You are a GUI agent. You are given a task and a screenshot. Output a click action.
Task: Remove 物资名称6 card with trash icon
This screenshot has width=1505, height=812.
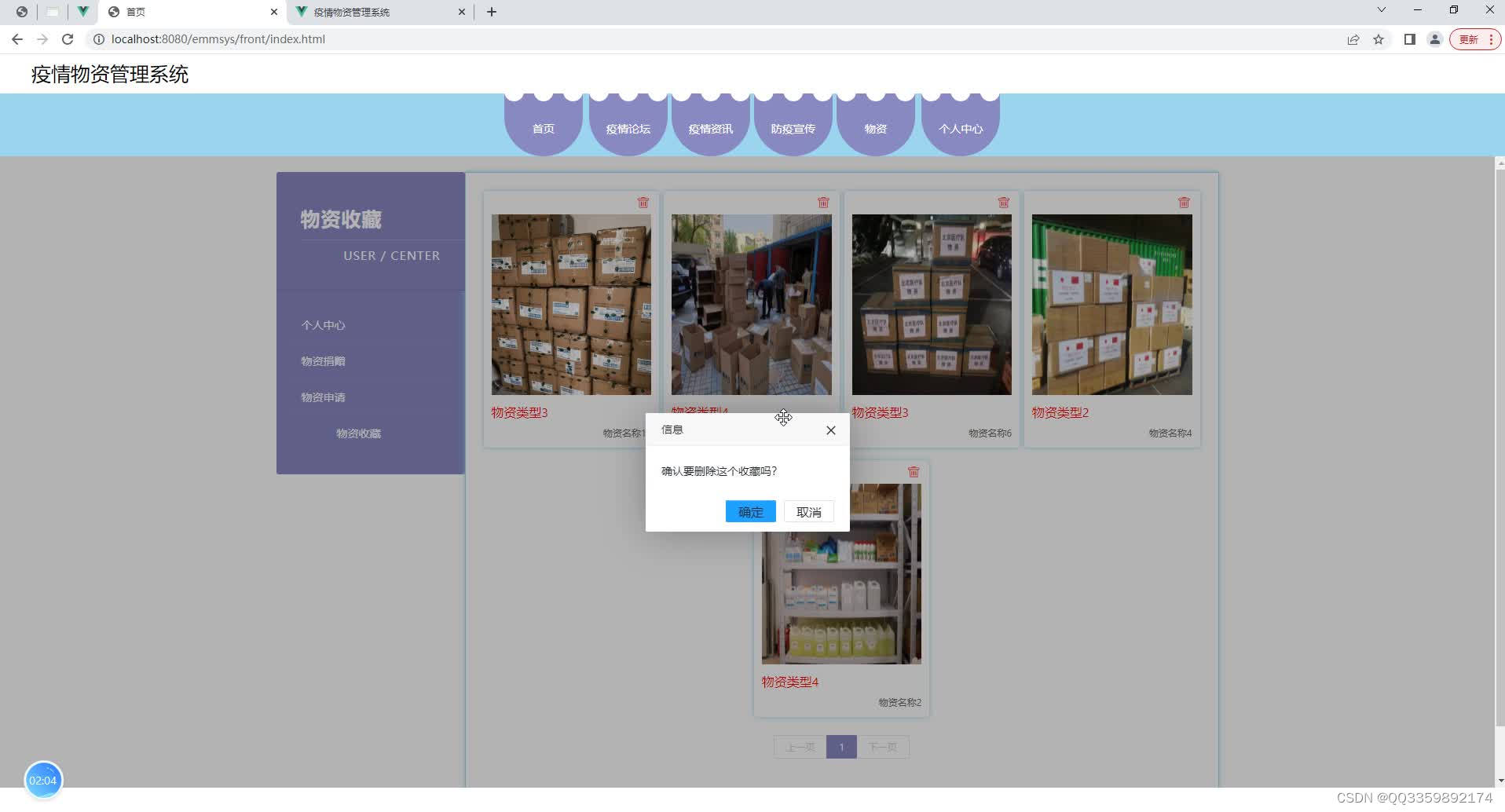click(1004, 203)
